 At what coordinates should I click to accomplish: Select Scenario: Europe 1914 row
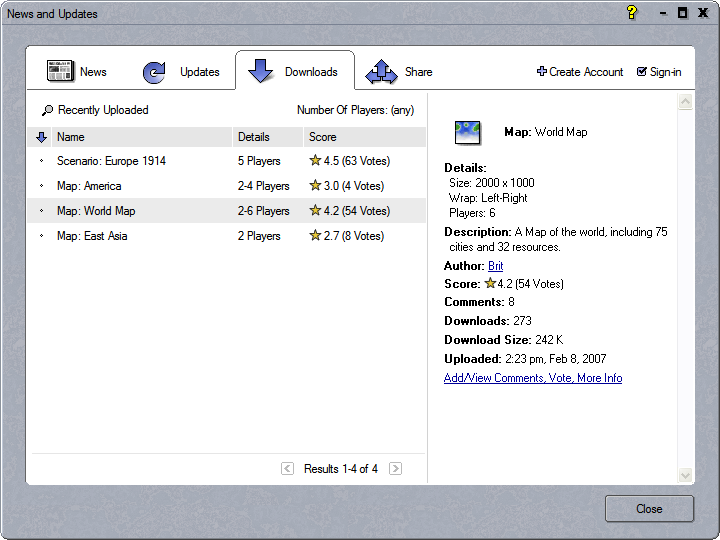[111, 161]
